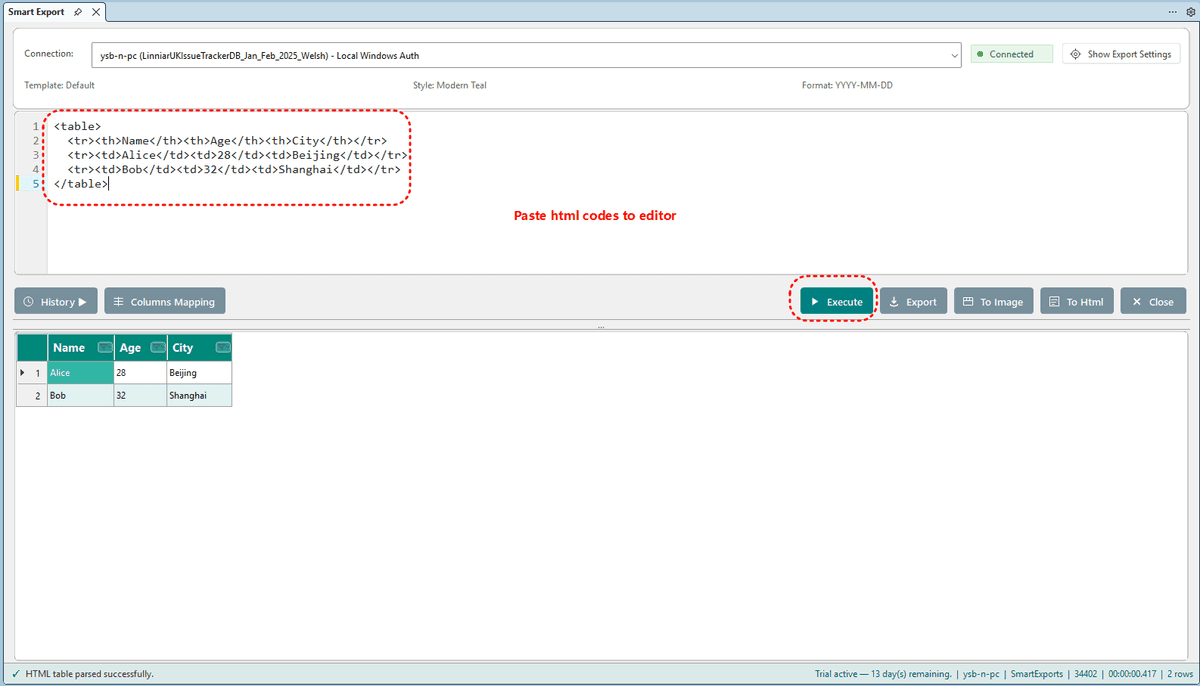The height and width of the screenshot is (686, 1200).
Task: Click the Template: Default label
Action: (59, 85)
